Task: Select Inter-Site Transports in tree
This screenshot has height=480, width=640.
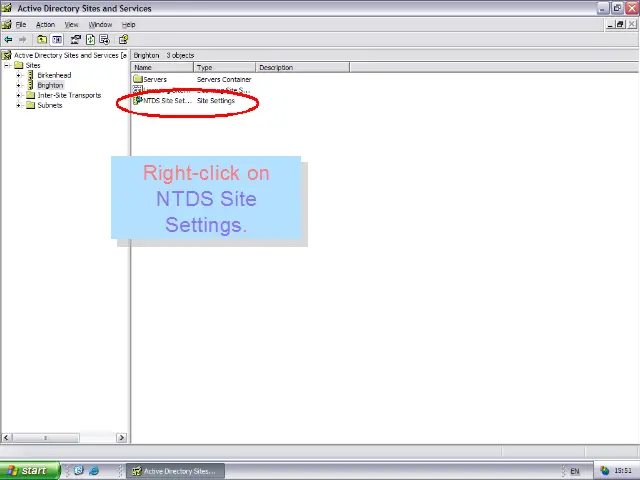Action: (69, 95)
